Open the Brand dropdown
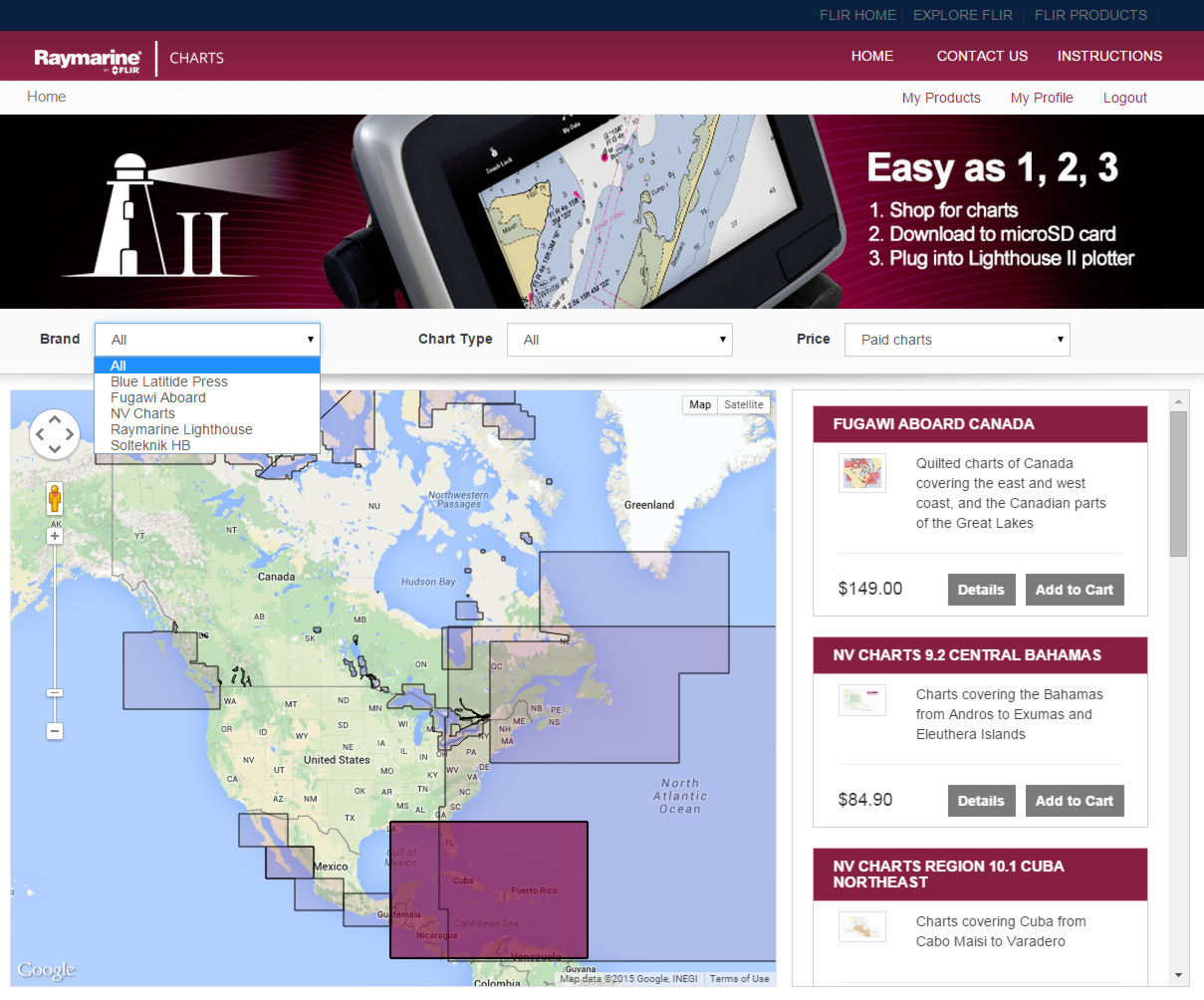Viewport: 1204px width, 1000px height. (207, 340)
